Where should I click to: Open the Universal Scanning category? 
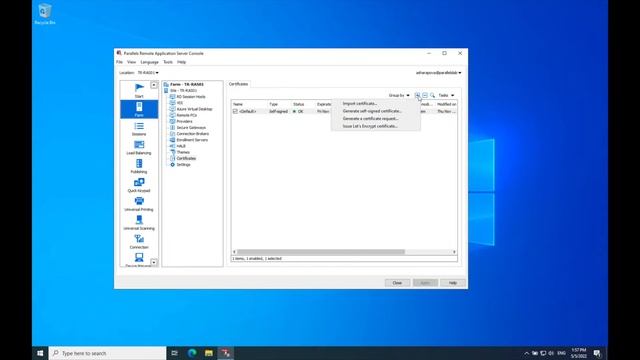pos(139,223)
